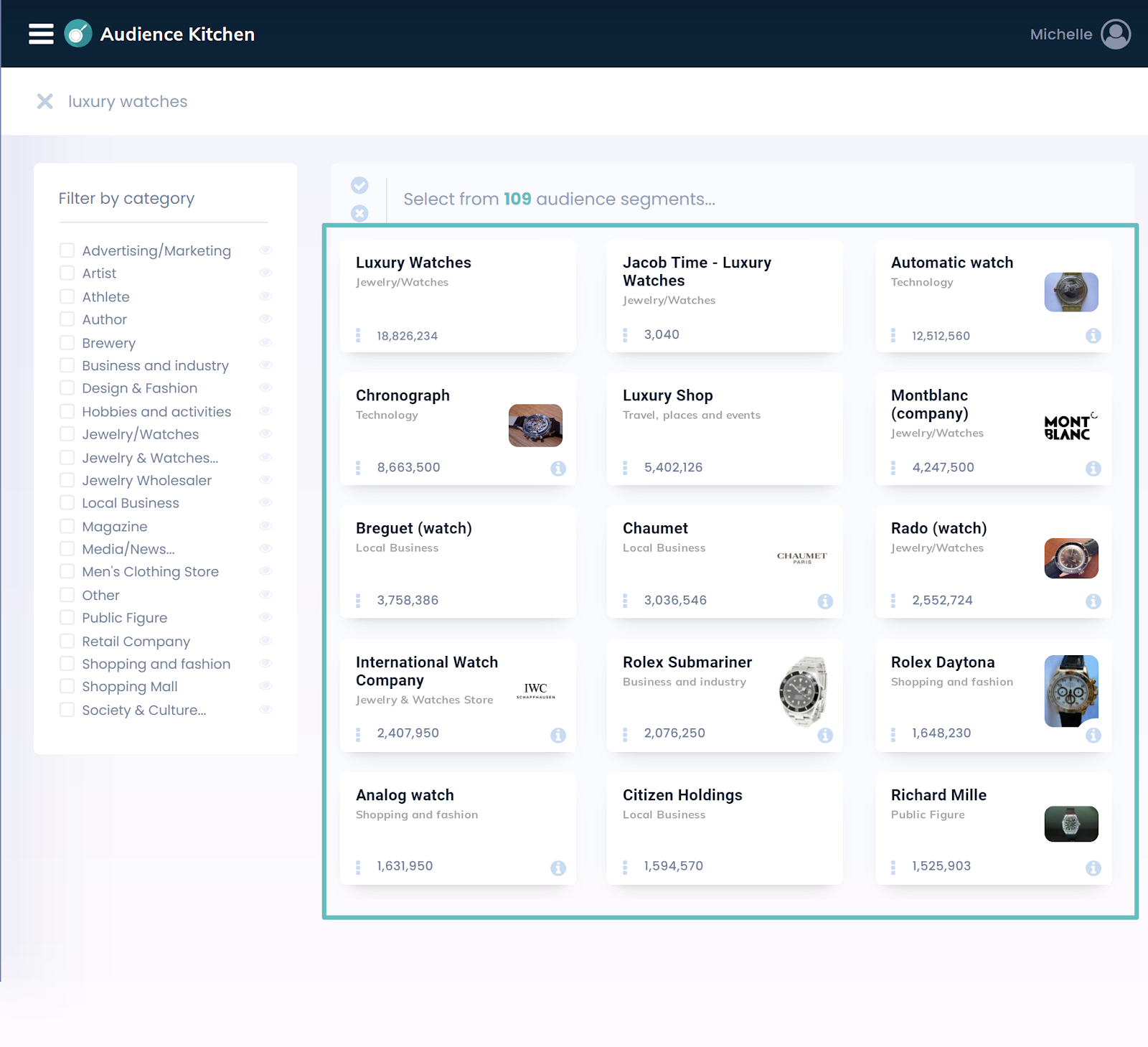Viewport: 1148px width, 1047px height.
Task: Toggle eye icon for Hobbies and activities
Action: (265, 411)
